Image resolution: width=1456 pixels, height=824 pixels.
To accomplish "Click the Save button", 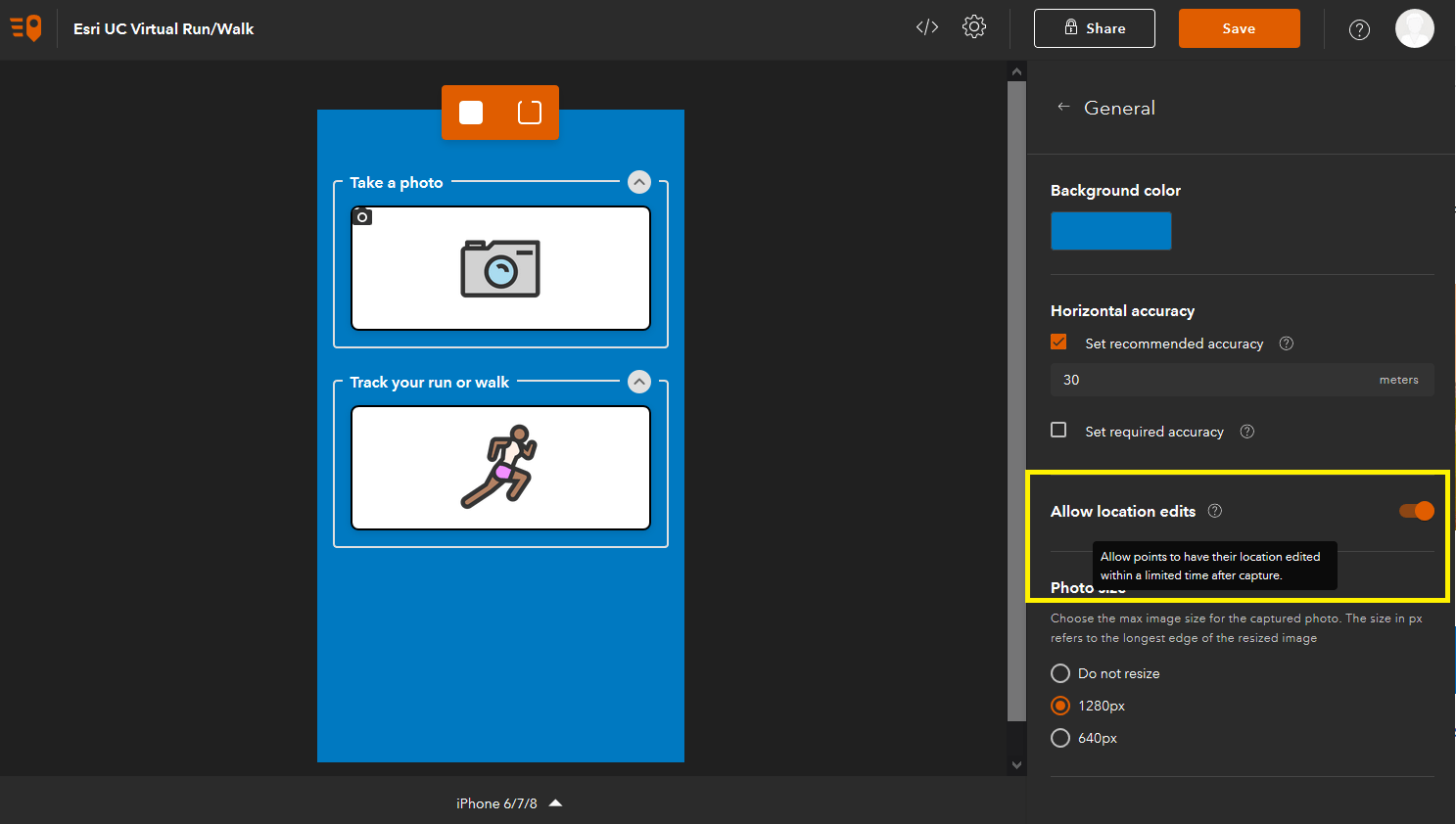I will point(1239,27).
